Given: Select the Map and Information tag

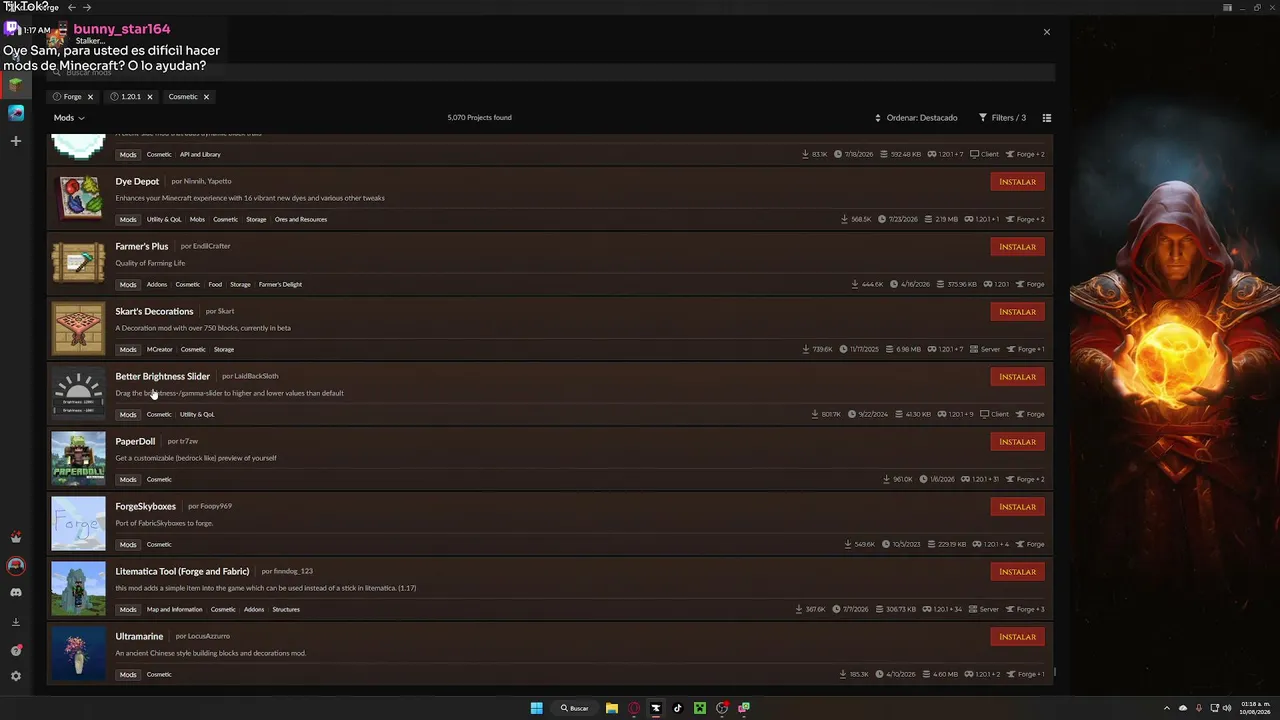Looking at the screenshot, I should pyautogui.click(x=174, y=610).
